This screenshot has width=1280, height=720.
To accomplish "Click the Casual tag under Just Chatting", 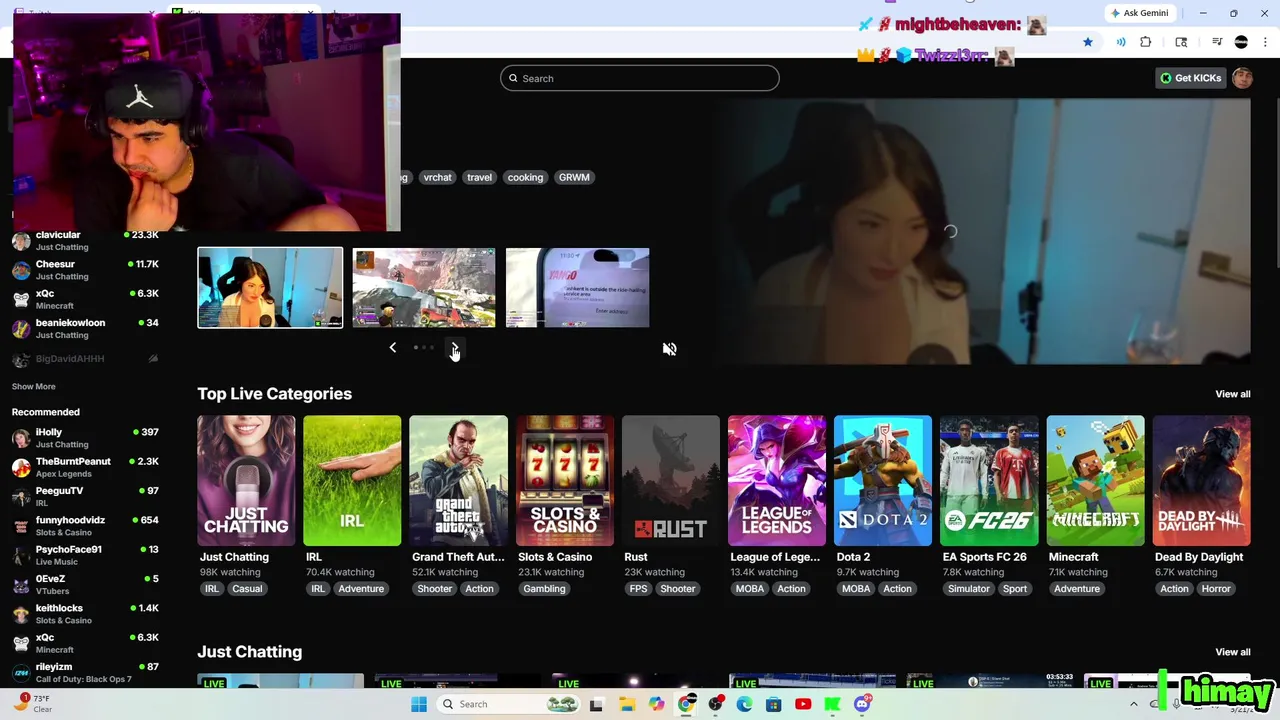I will (247, 589).
